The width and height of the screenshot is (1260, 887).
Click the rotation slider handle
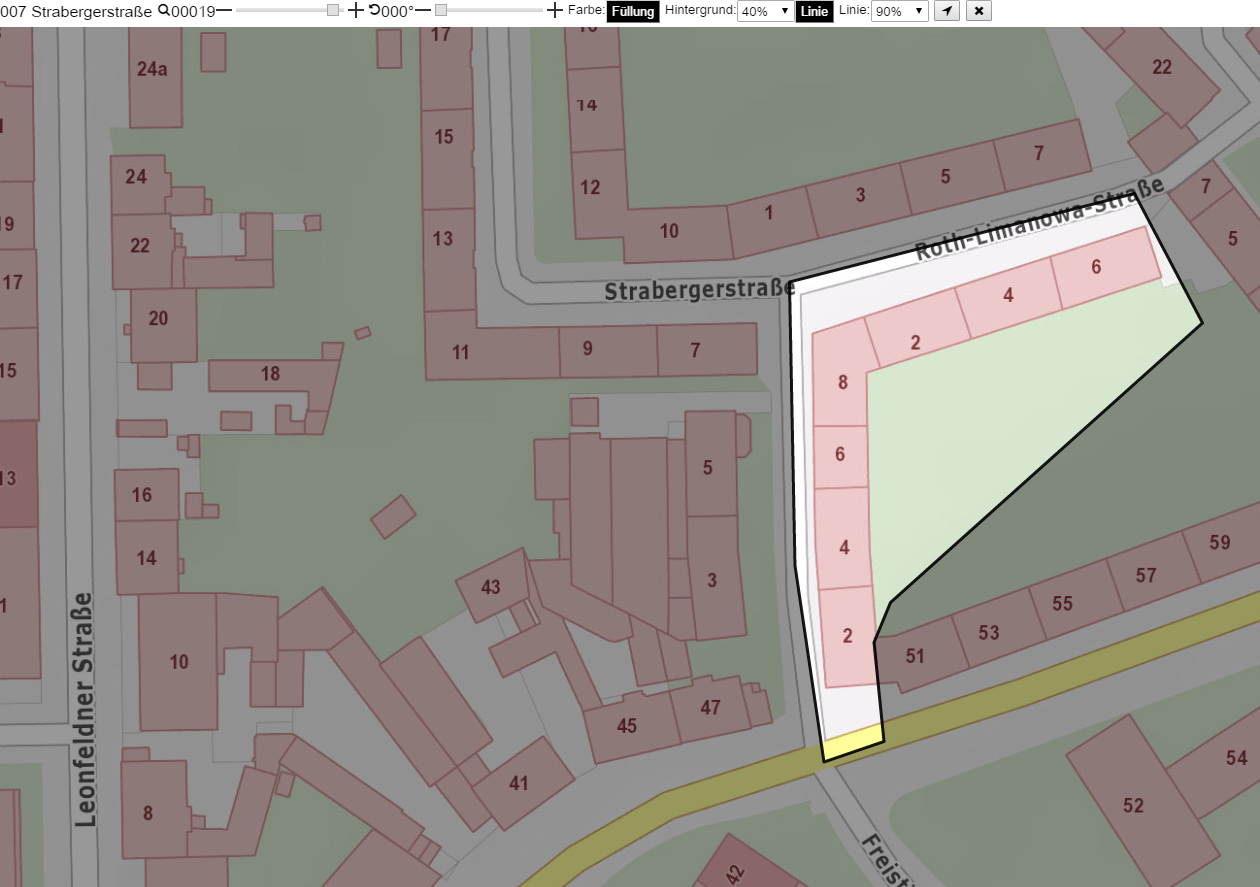tap(440, 10)
